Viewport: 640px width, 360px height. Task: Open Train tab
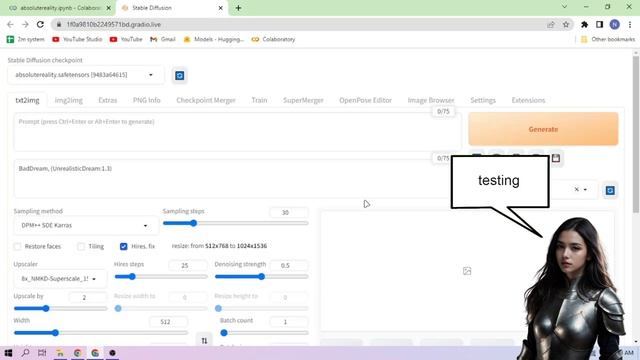(259, 100)
